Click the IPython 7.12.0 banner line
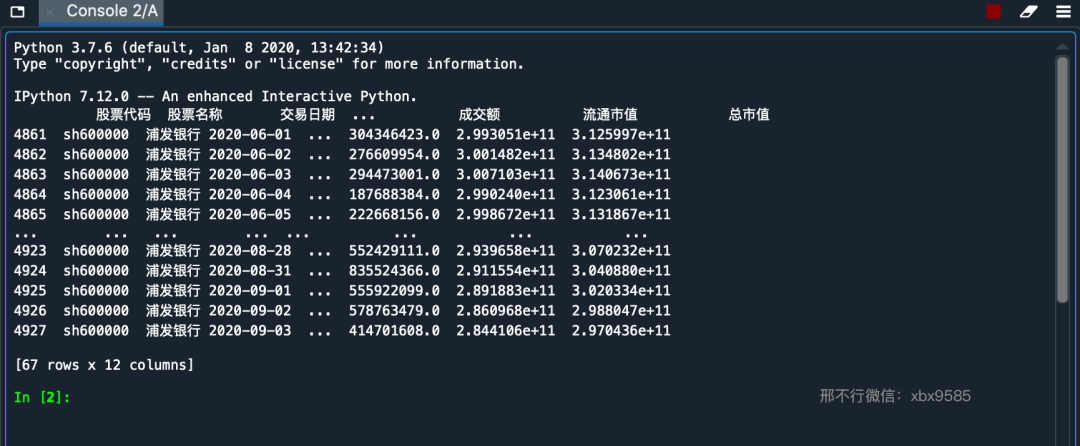 point(216,96)
